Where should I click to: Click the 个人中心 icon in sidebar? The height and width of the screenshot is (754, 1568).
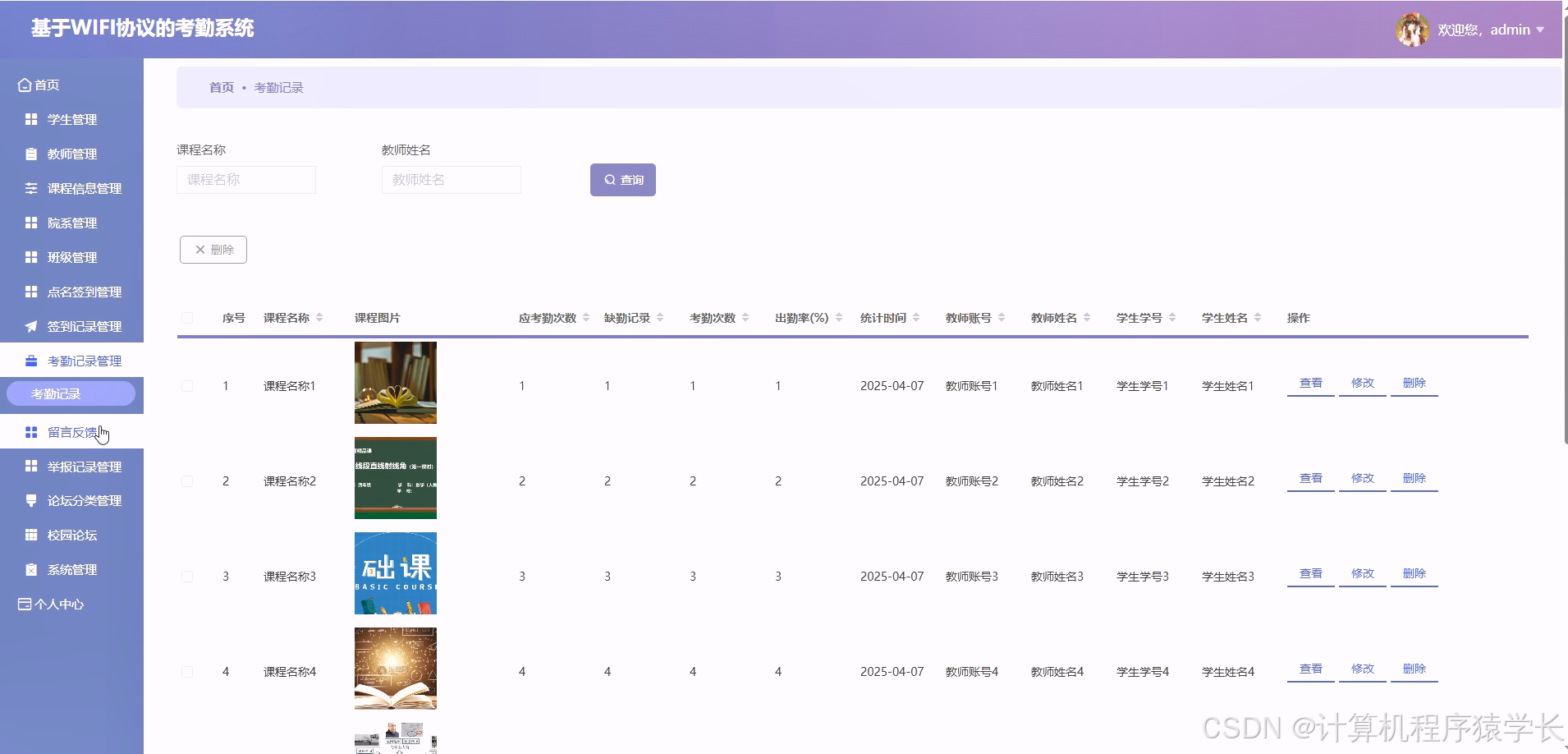23,604
